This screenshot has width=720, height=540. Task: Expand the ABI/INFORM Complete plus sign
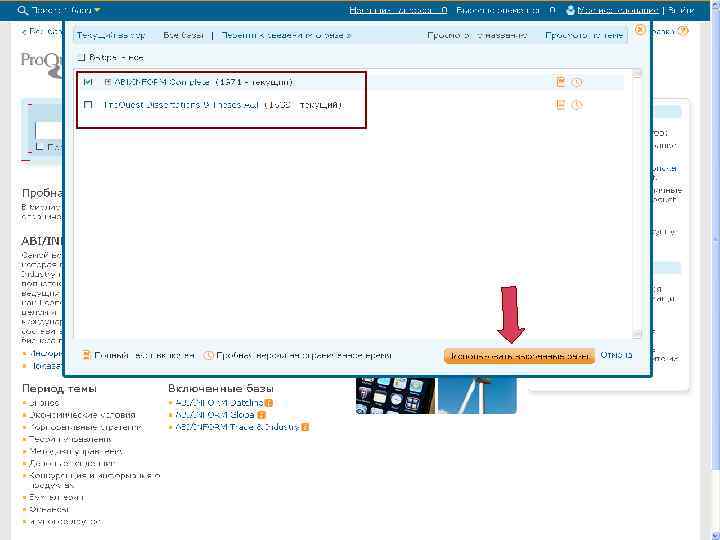[107, 82]
